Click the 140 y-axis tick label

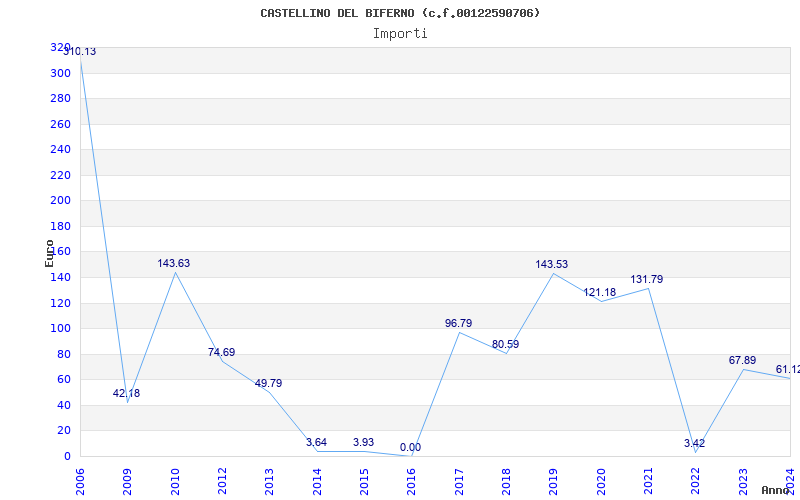(x=60, y=278)
